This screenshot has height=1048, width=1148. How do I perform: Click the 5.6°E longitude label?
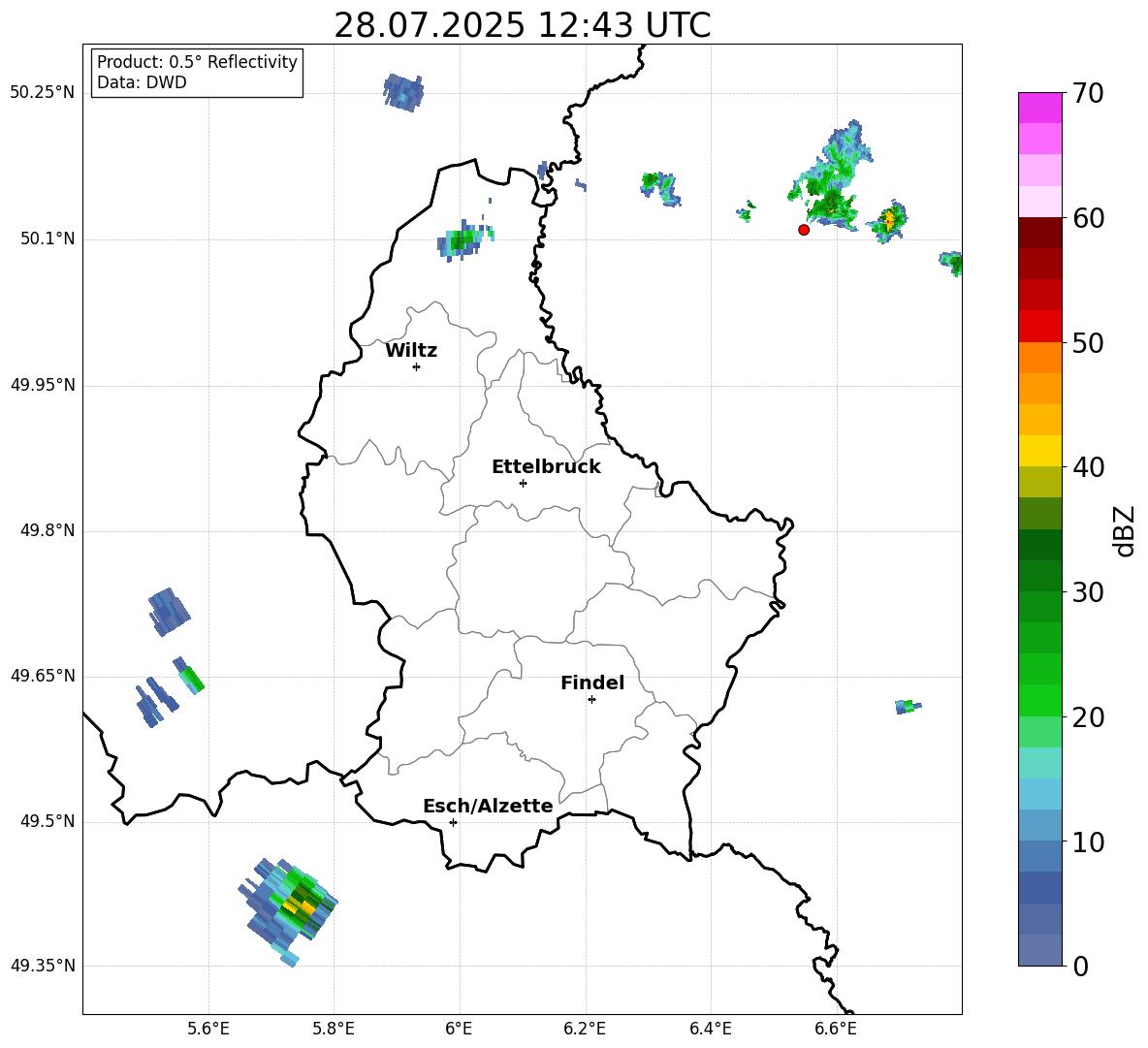click(208, 1029)
